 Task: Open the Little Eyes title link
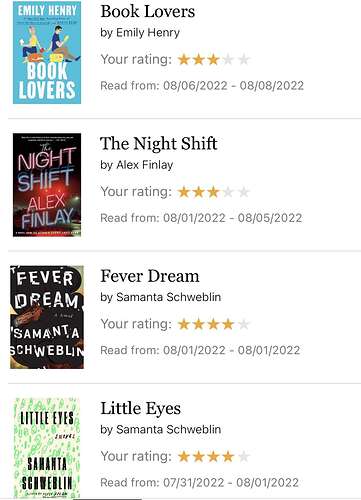[140, 408]
